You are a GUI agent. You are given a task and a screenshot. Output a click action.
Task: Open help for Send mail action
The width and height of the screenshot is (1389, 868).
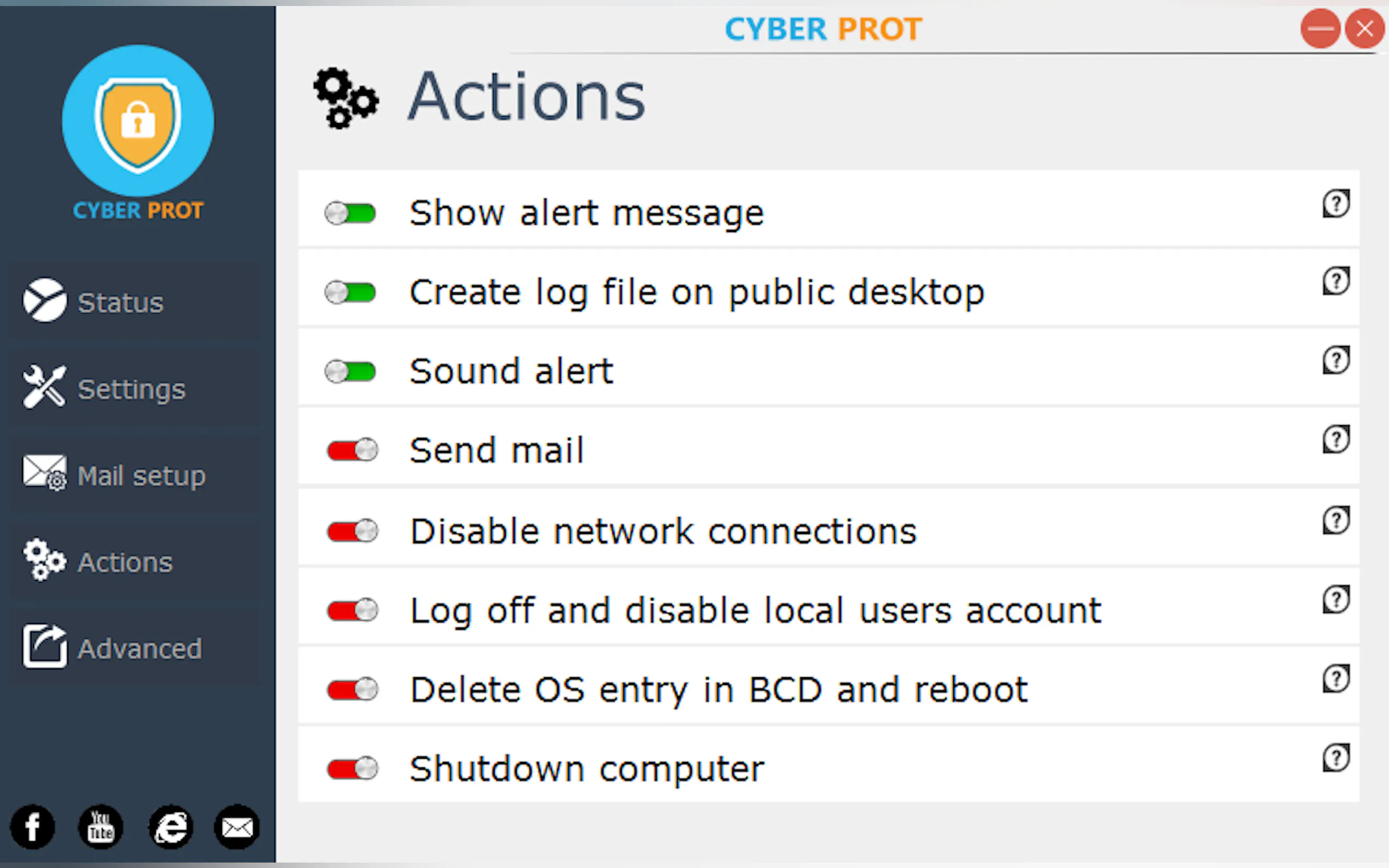1335,440
